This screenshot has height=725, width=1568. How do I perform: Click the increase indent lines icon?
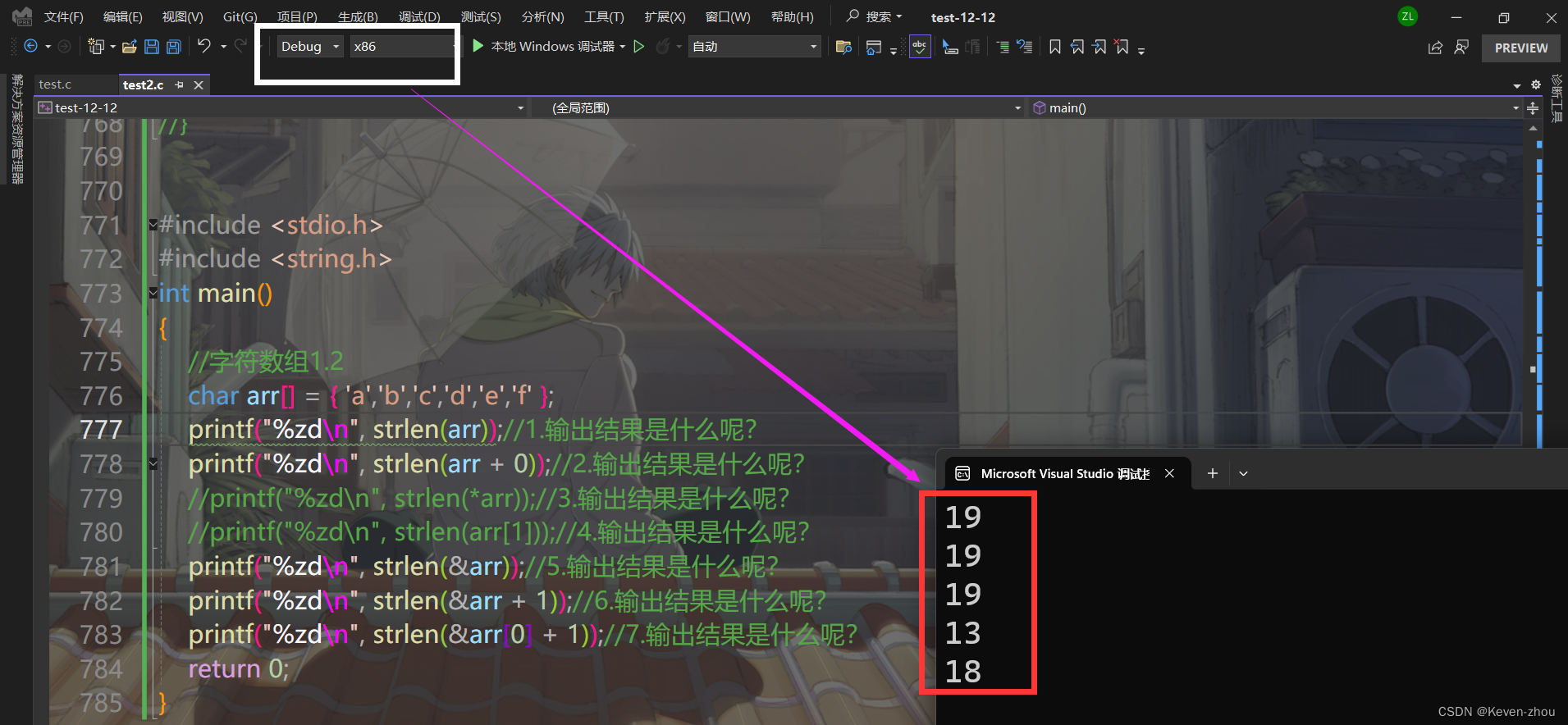click(x=1003, y=47)
